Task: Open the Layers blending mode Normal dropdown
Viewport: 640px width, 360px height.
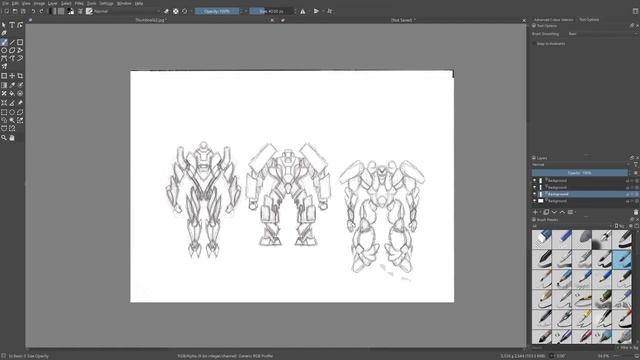Action: pos(580,165)
